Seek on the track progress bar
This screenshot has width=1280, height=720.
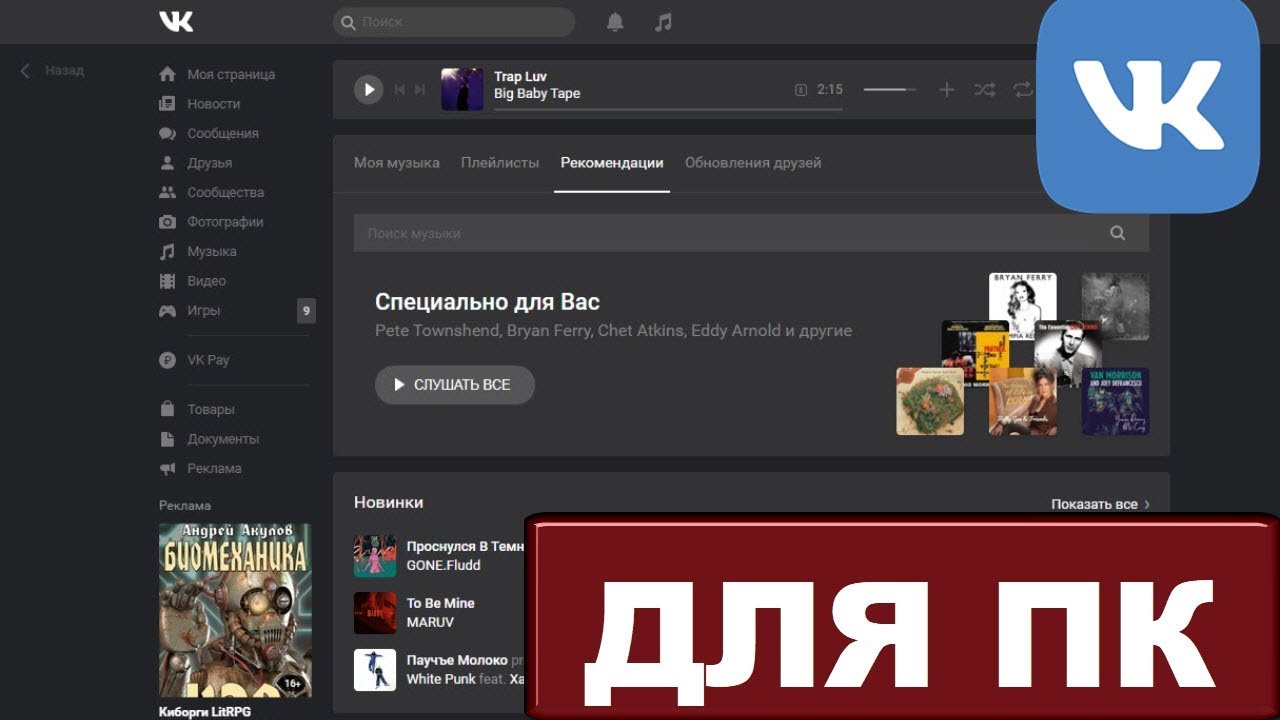click(668, 108)
